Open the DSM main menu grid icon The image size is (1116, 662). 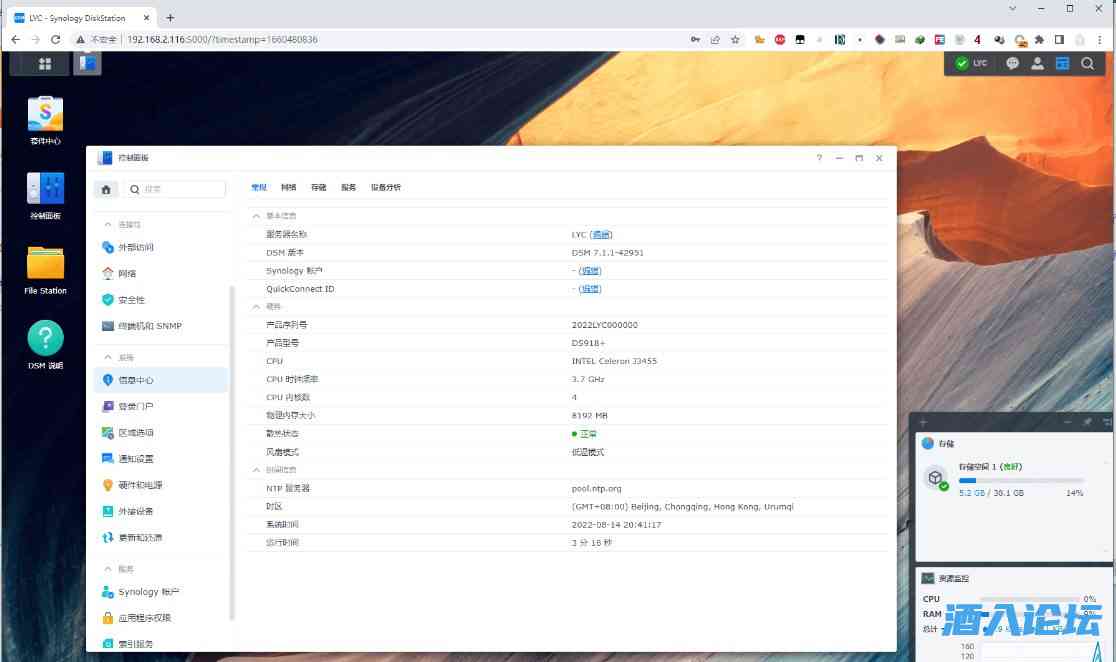[x=45, y=64]
